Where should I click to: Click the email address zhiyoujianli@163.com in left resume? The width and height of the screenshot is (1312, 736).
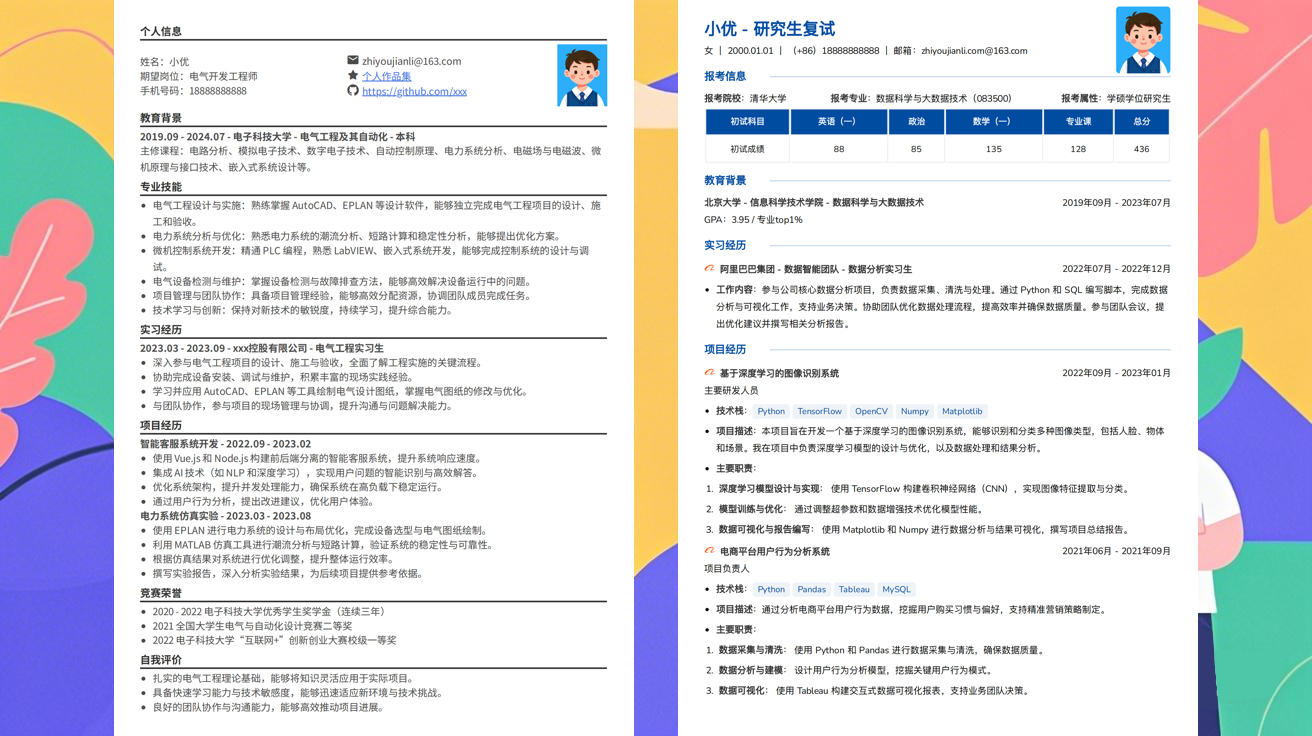tap(412, 61)
